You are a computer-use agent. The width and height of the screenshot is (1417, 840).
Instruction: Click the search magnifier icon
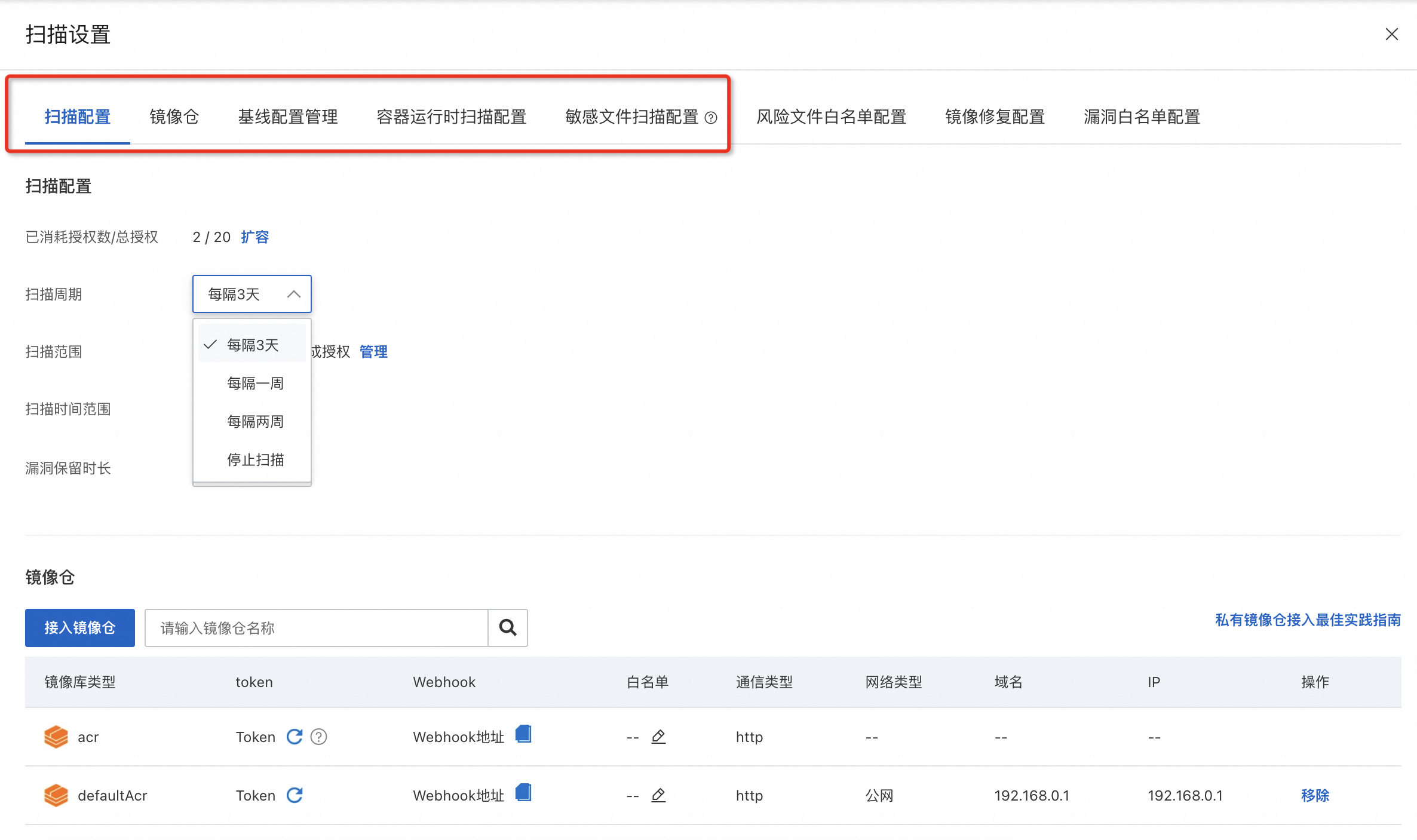pos(508,627)
